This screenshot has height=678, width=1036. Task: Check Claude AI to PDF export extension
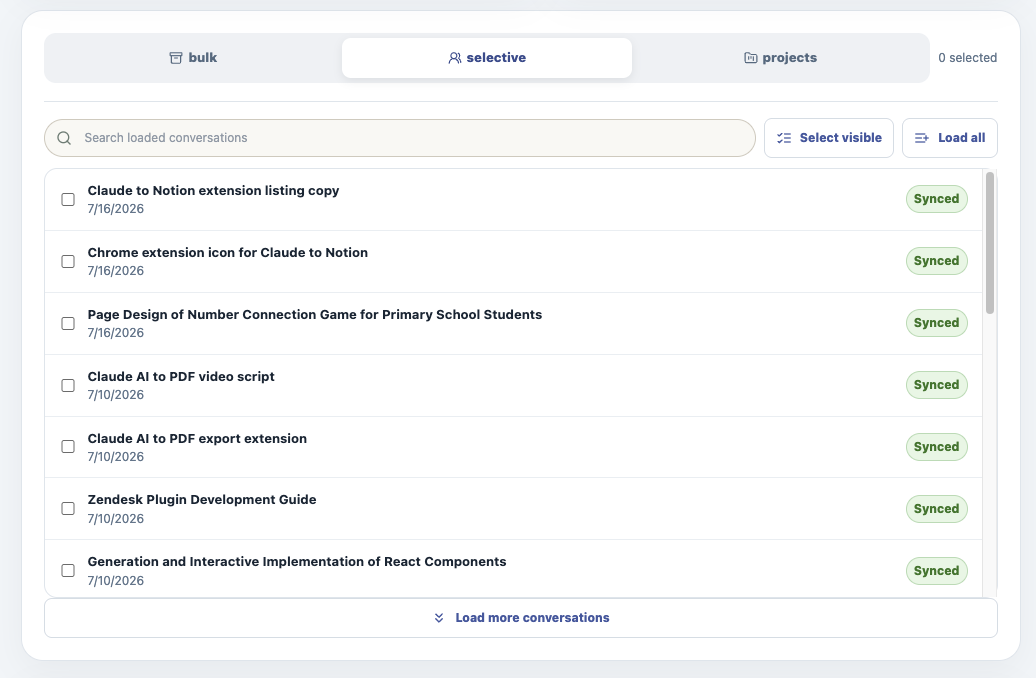click(x=68, y=447)
